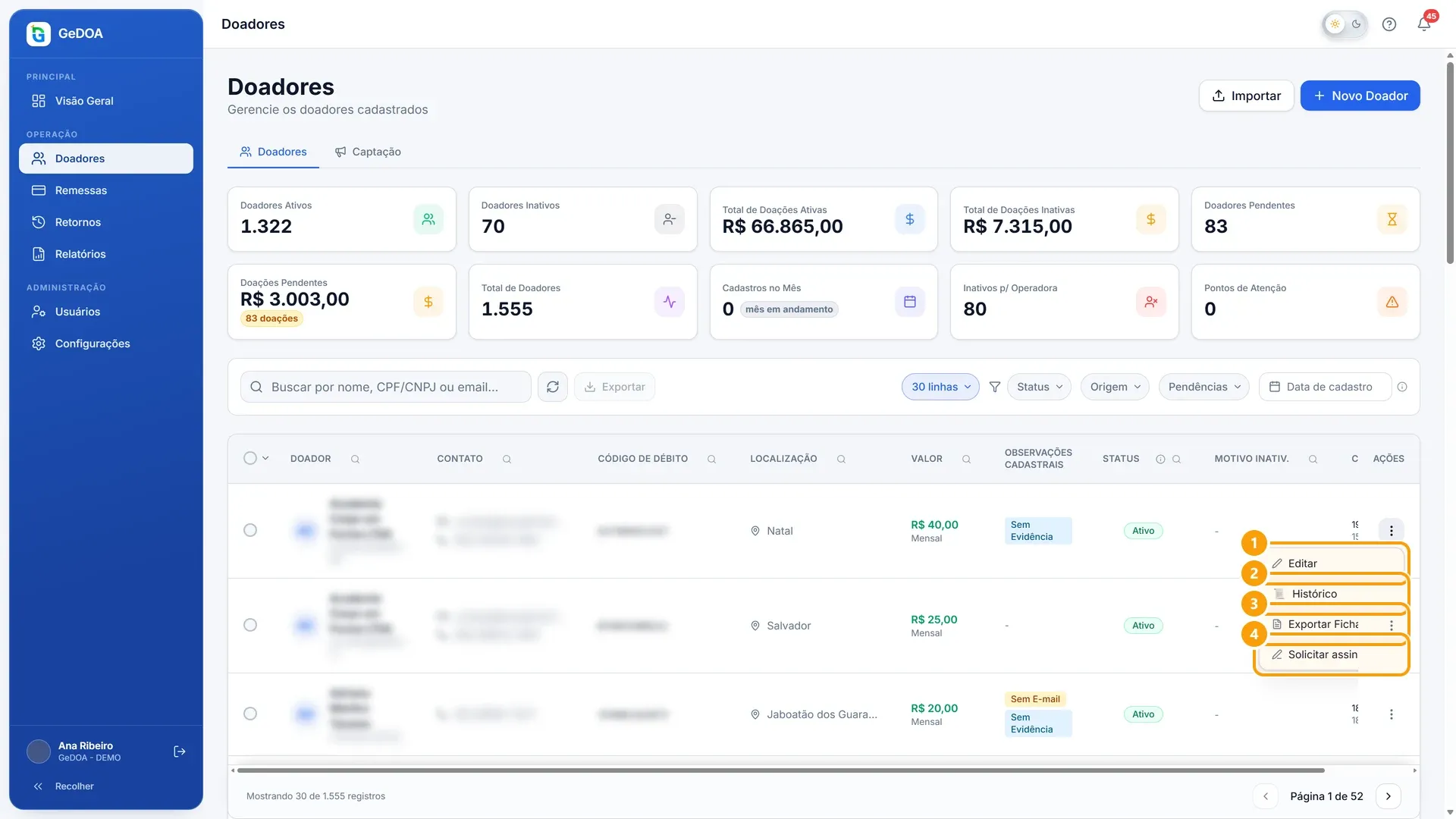
Task: Choose Editar in the row actions menu
Action: [x=1331, y=563]
